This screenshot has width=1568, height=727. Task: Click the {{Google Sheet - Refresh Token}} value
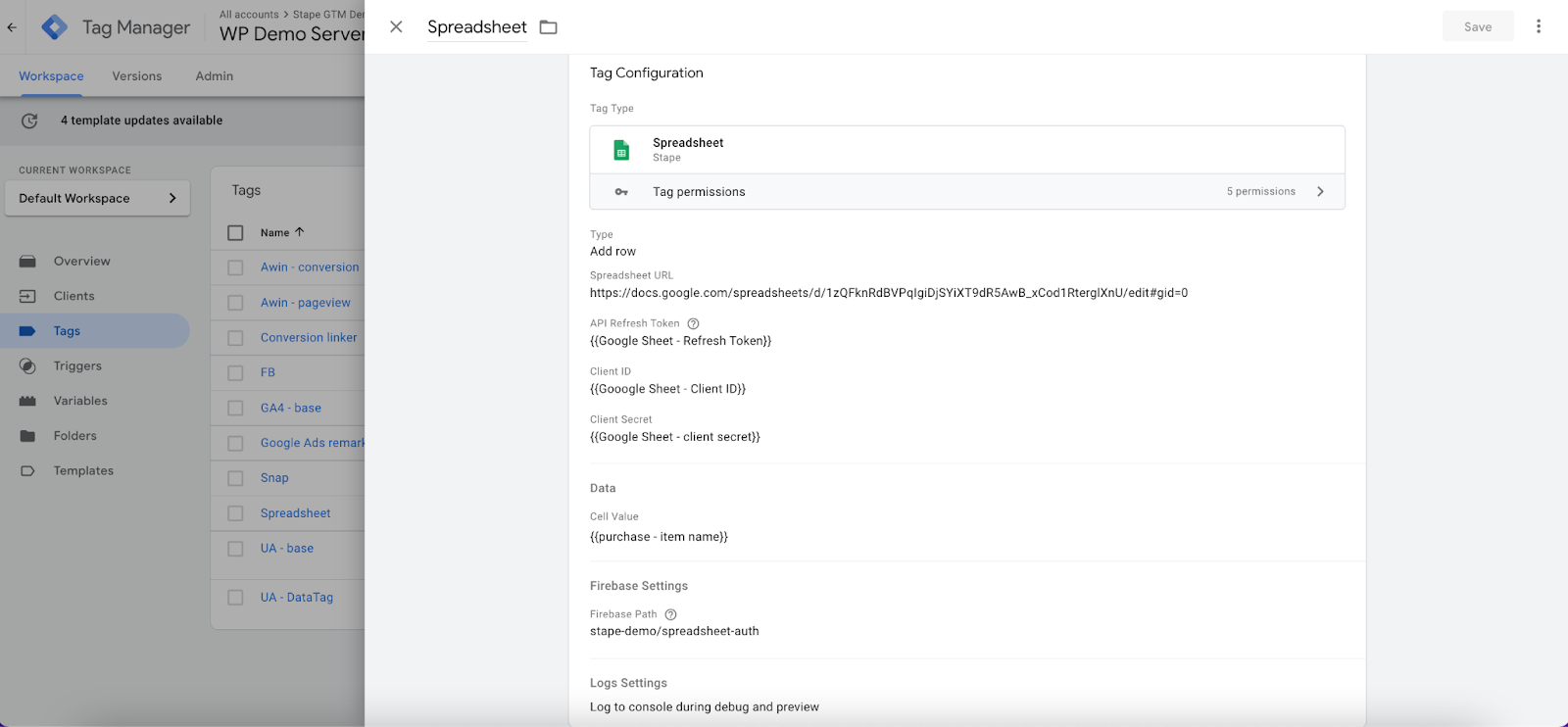coord(681,341)
